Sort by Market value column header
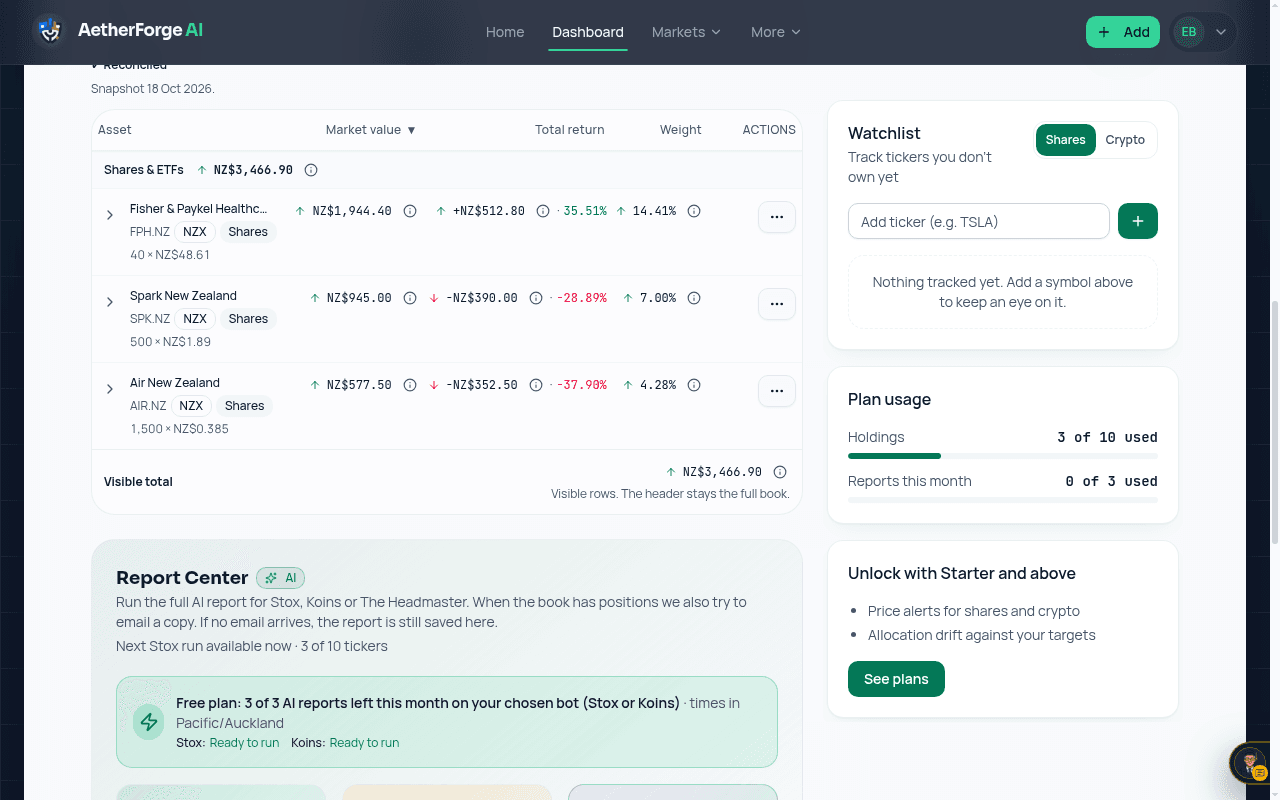 [x=371, y=130]
